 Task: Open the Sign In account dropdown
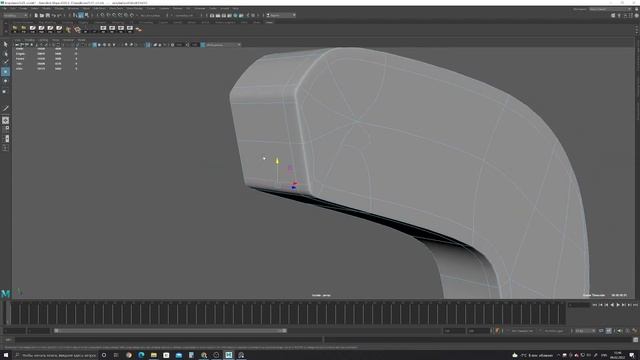tap(281, 16)
